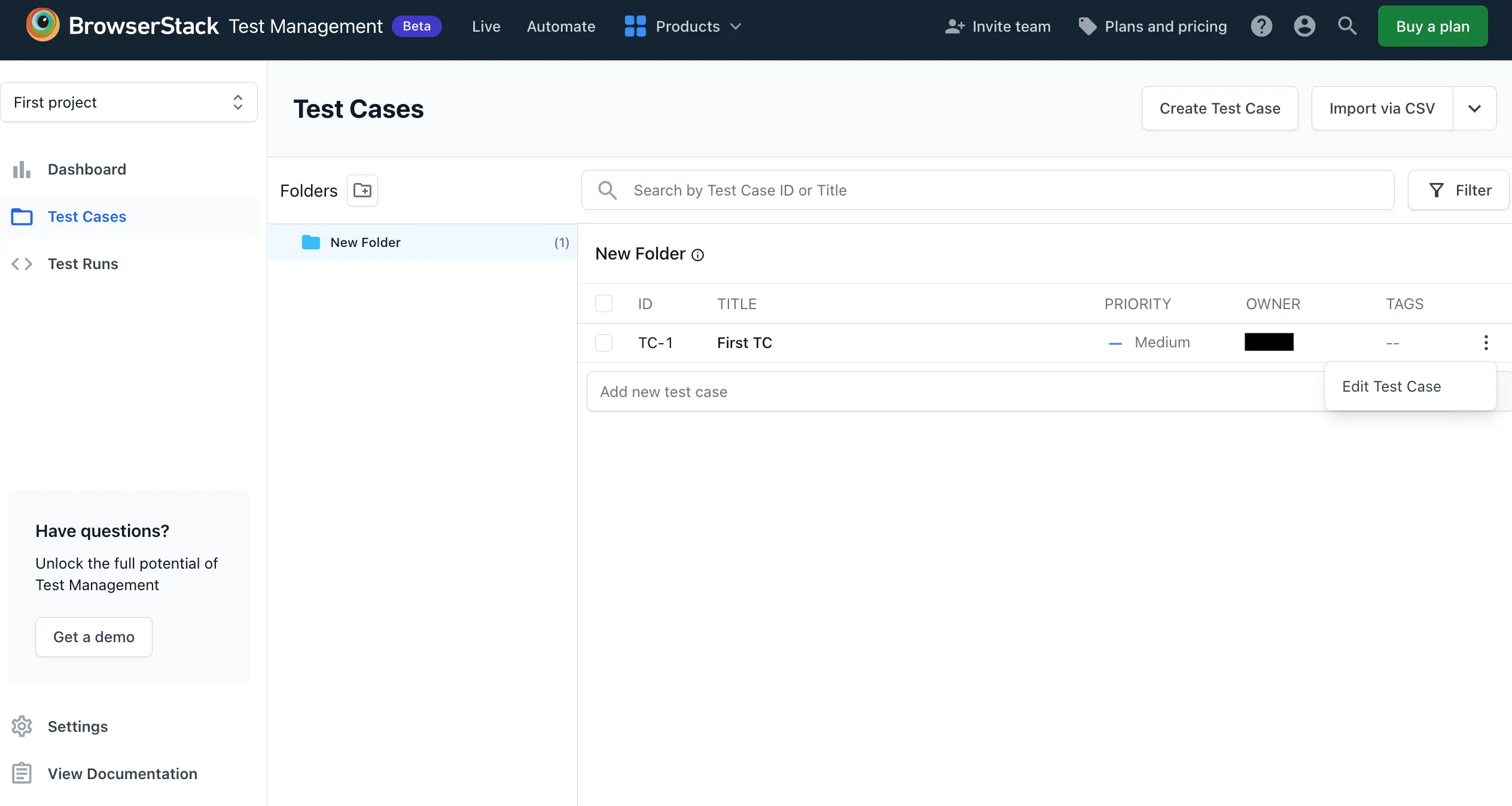The image size is (1512, 806).
Task: Expand the arrow next to Import via CSV
Action: click(x=1474, y=108)
